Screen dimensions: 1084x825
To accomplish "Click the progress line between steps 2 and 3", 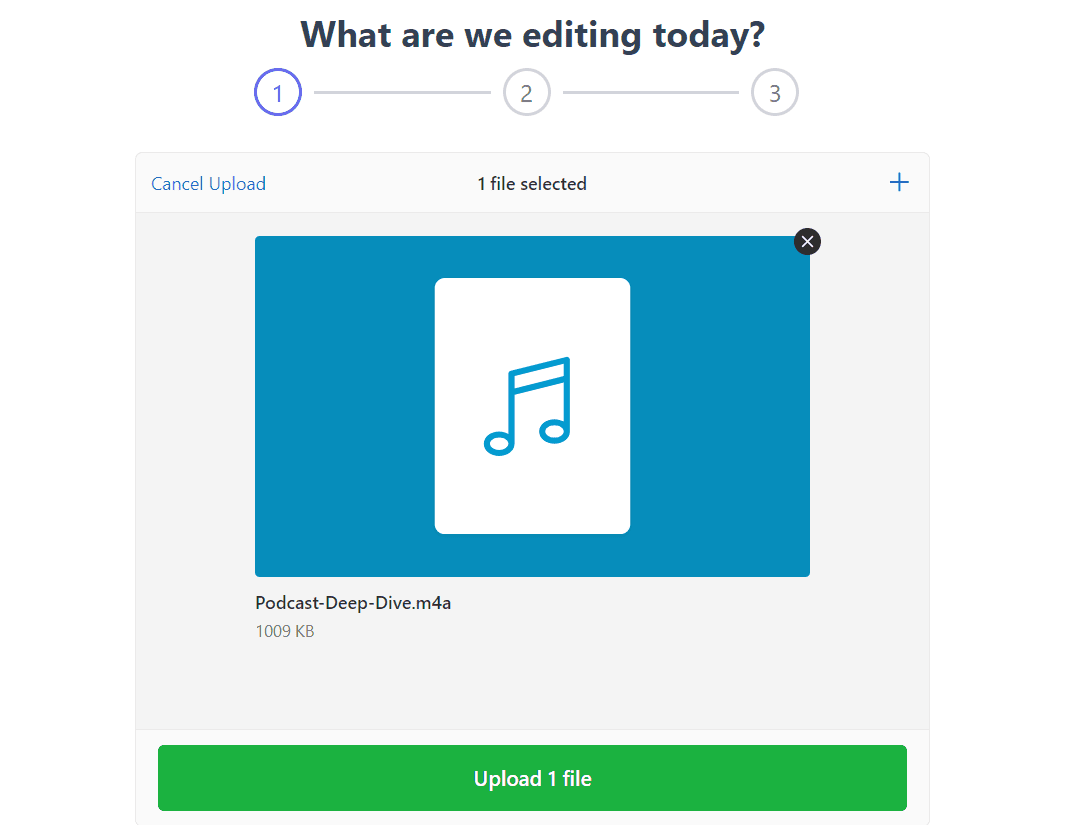I will pos(651,92).
